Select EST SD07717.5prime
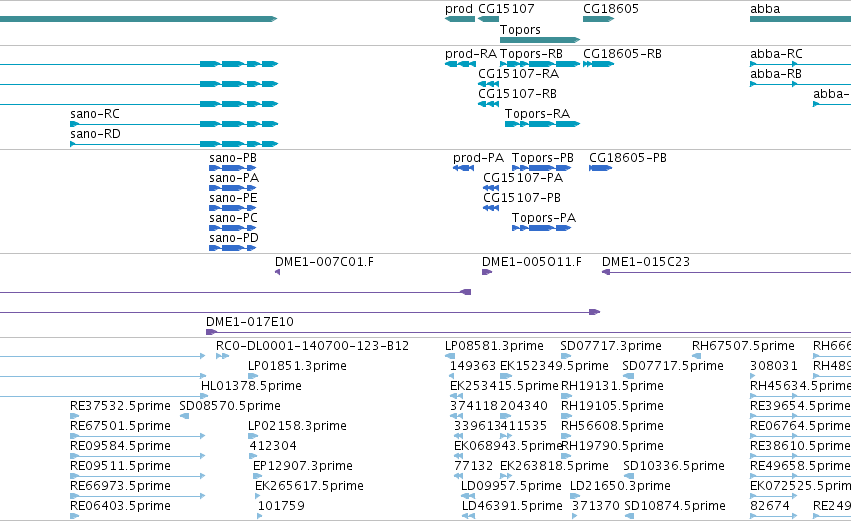Viewport: 851px width, 521px height. (628, 377)
